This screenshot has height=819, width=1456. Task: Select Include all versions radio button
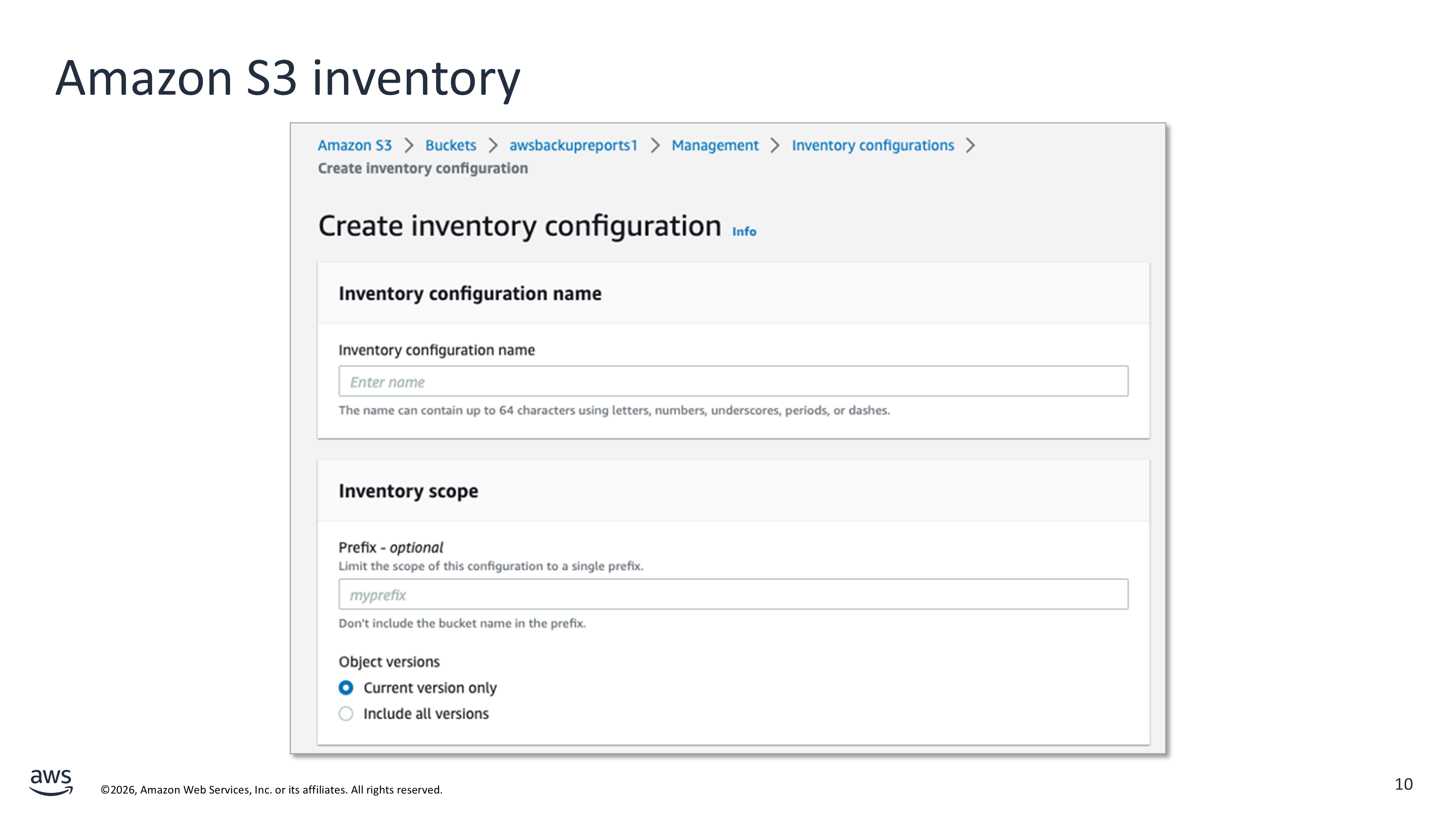346,714
